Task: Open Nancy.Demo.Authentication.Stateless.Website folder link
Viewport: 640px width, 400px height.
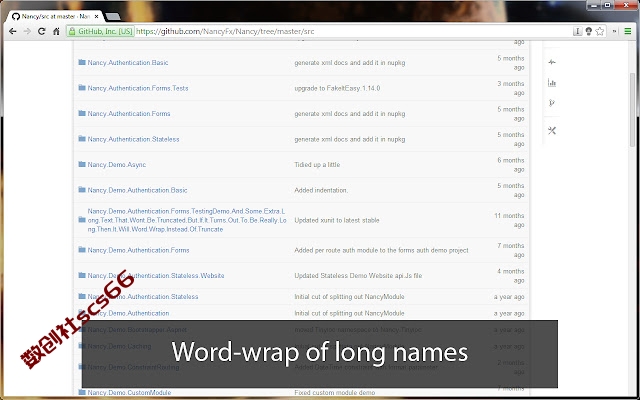Action: coord(156,276)
